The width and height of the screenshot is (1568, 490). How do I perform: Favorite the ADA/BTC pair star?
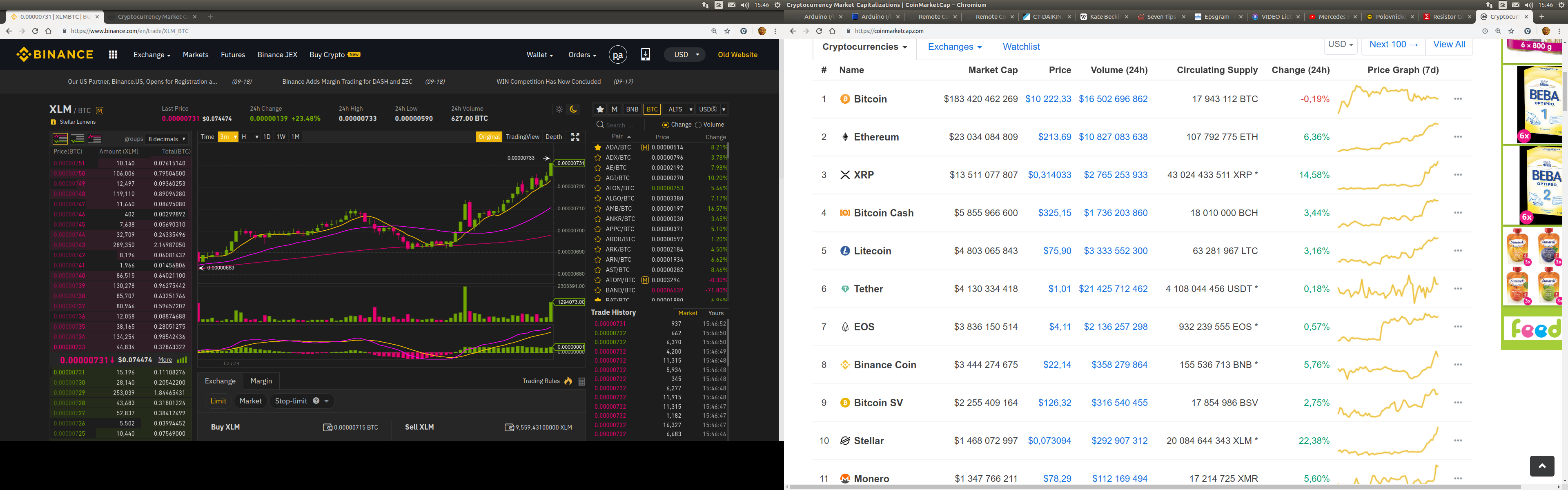point(598,147)
